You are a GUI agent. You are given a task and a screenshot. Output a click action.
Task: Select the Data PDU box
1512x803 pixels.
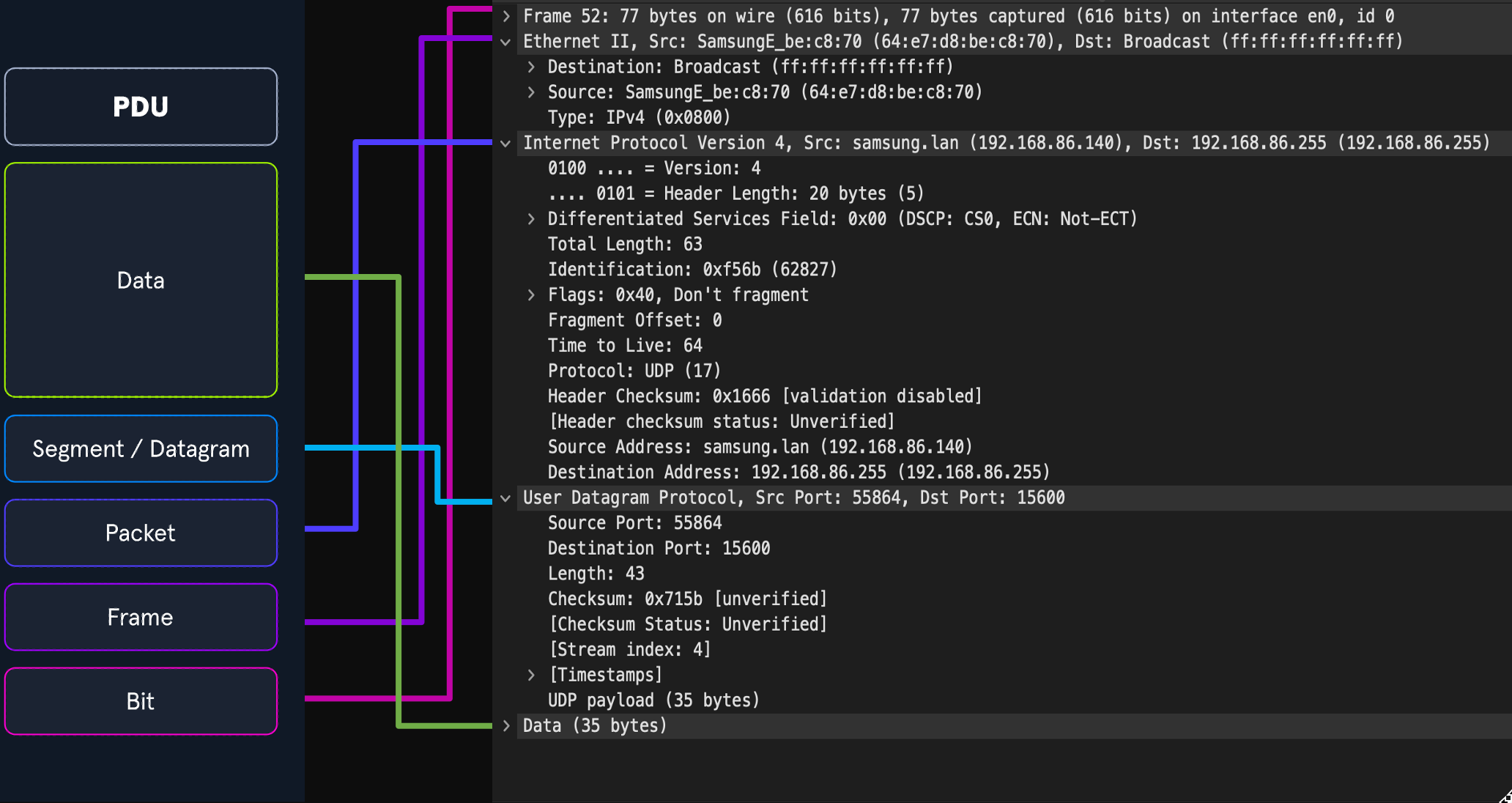(x=141, y=280)
